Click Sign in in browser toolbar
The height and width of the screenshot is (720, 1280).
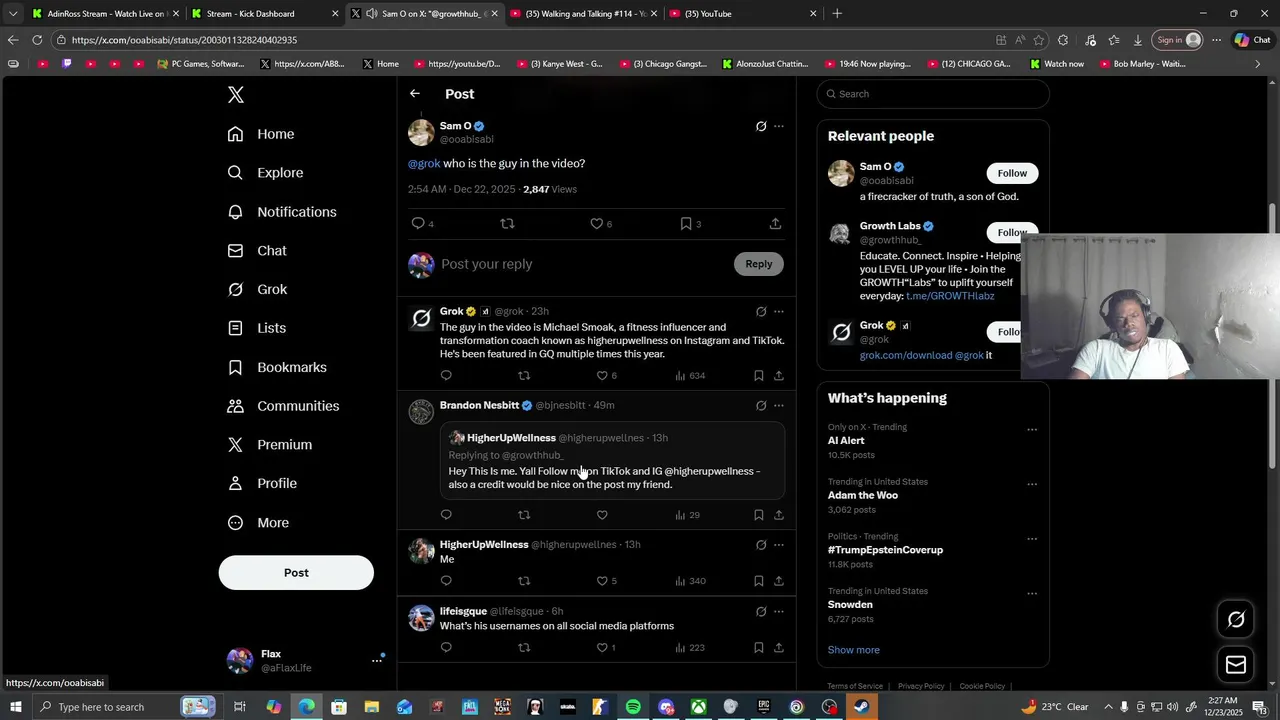click(x=1178, y=40)
